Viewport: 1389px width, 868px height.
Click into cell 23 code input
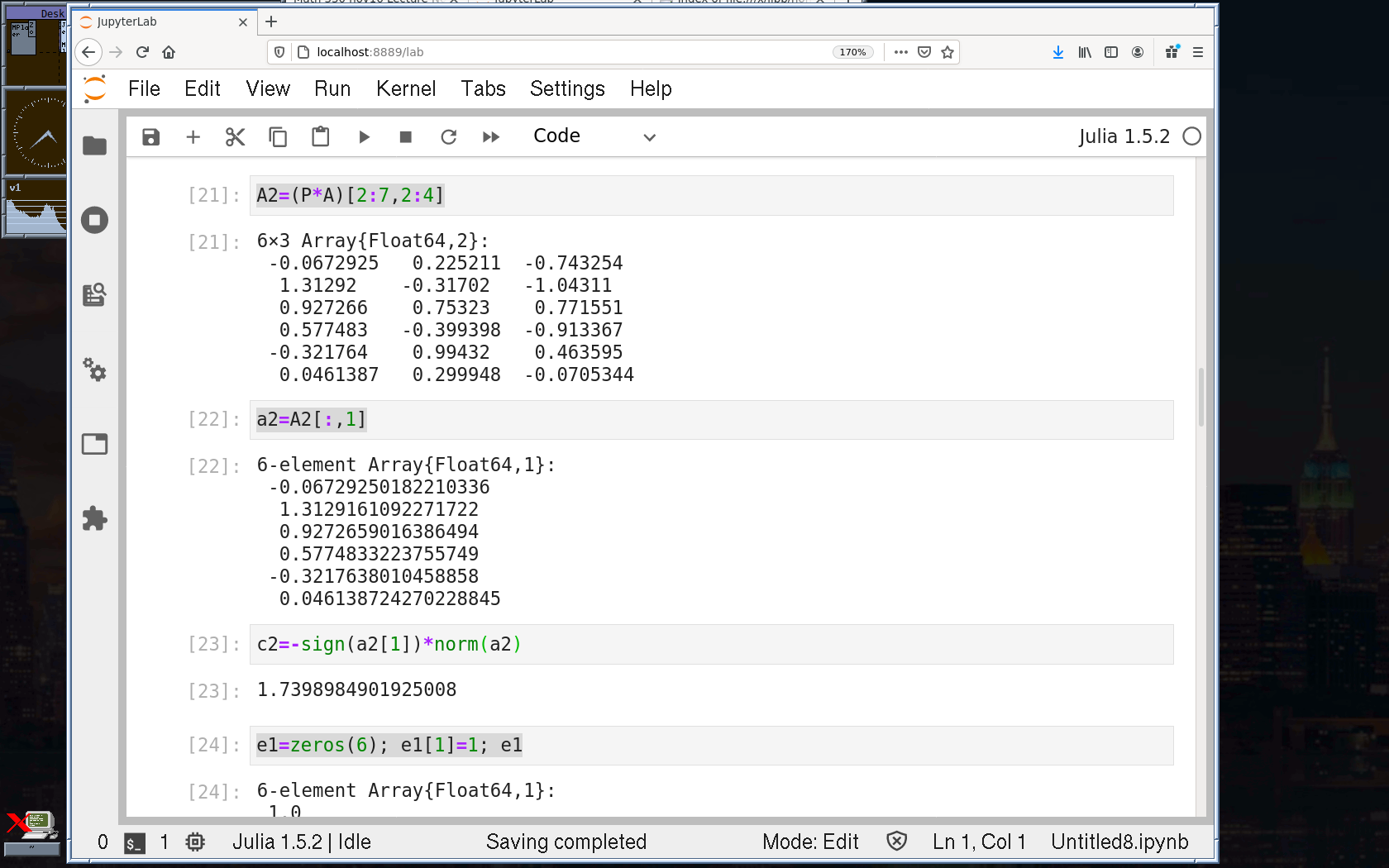pos(711,645)
